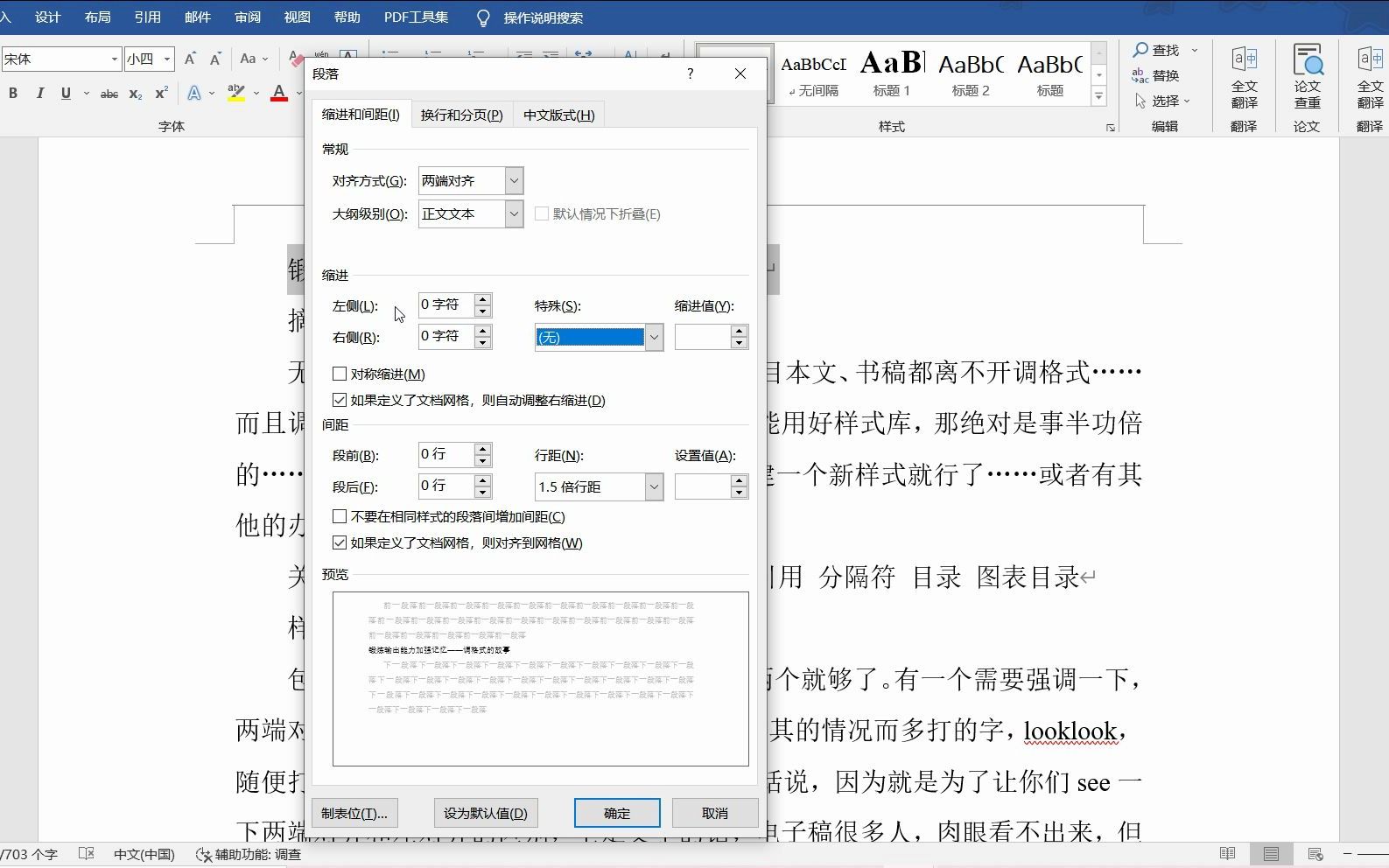The height and width of the screenshot is (868, 1389).
Task: Open the font size dropdown (小四)
Action: [166, 59]
